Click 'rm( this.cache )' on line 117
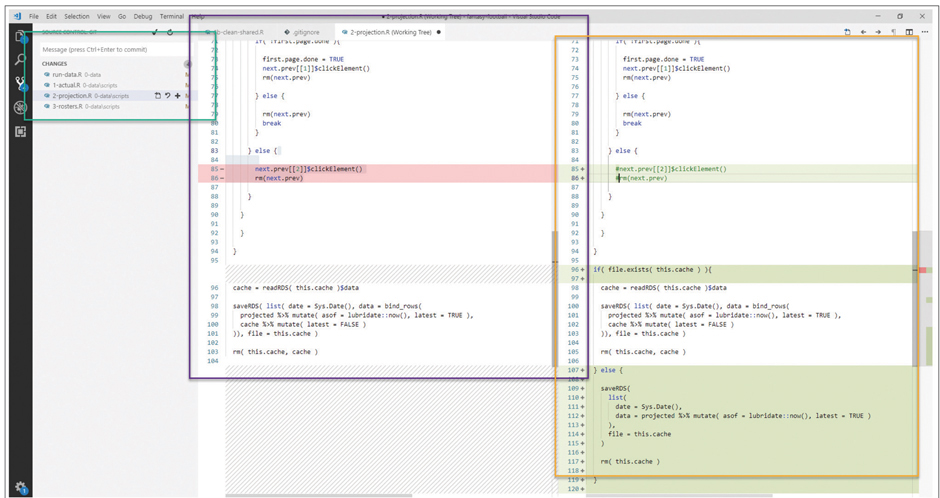Viewport: 940px width, 498px height. [630, 461]
